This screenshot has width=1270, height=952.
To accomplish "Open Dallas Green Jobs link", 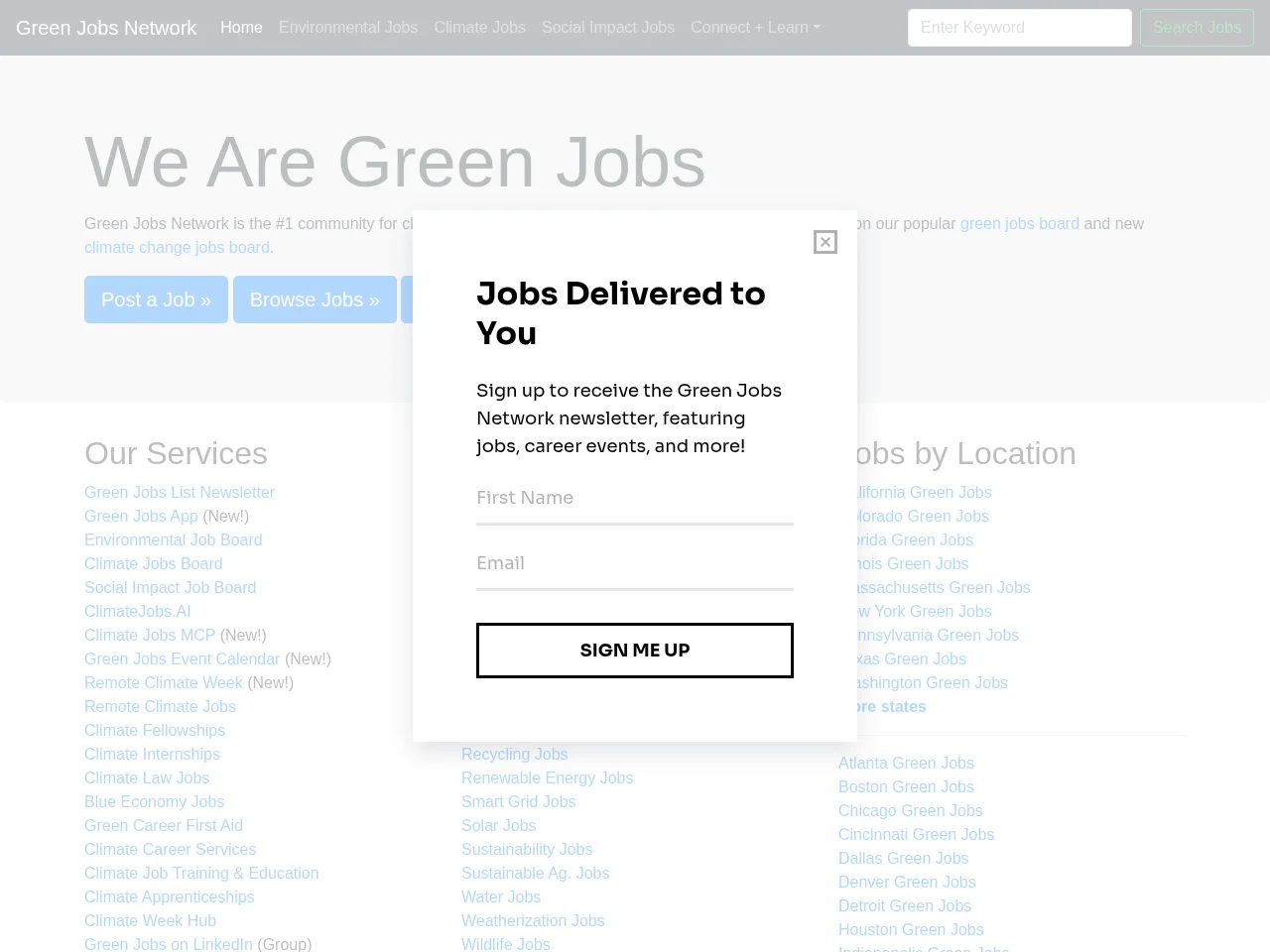I will (903, 858).
